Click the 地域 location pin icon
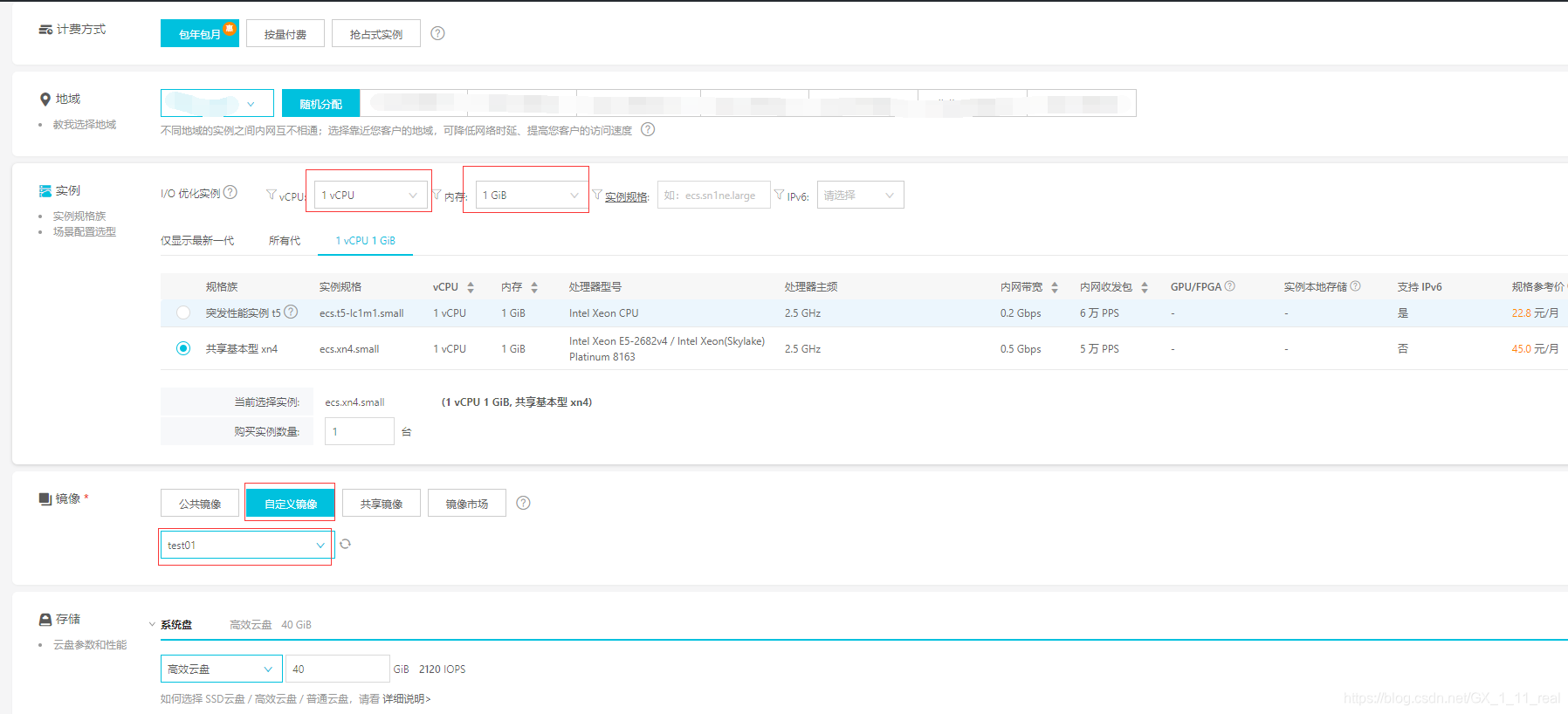Screen dimensions: 1568x714 pos(45,100)
